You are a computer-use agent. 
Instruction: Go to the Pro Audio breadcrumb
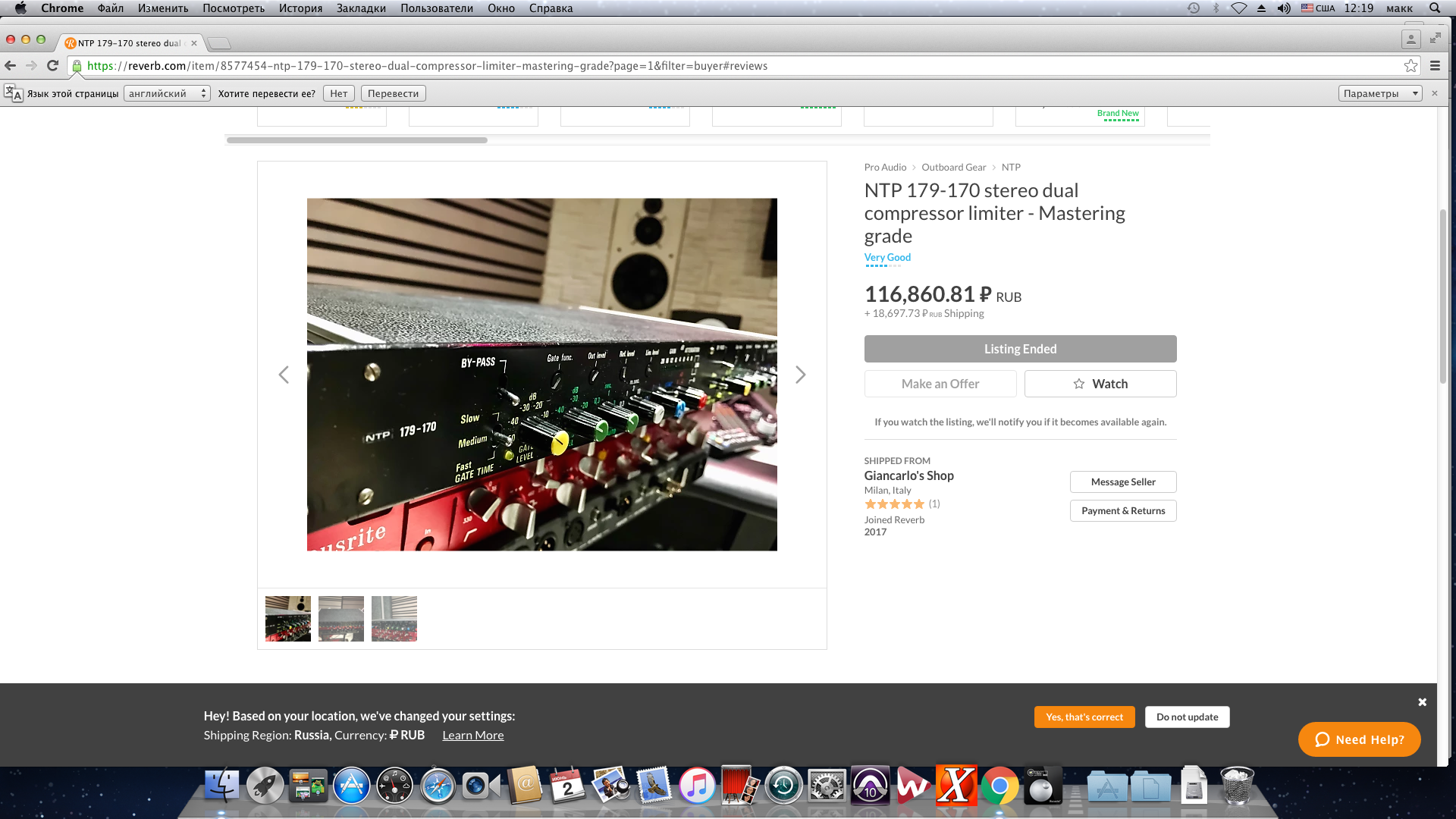tap(885, 168)
